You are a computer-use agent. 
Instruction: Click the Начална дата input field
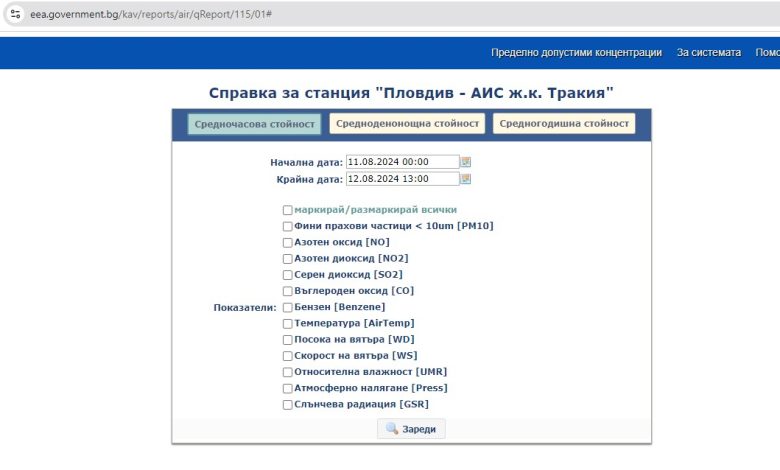[x=402, y=162]
